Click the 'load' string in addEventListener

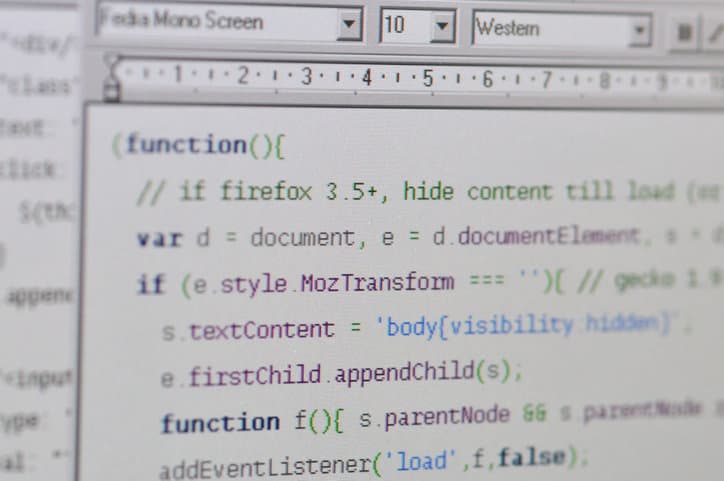pos(423,461)
